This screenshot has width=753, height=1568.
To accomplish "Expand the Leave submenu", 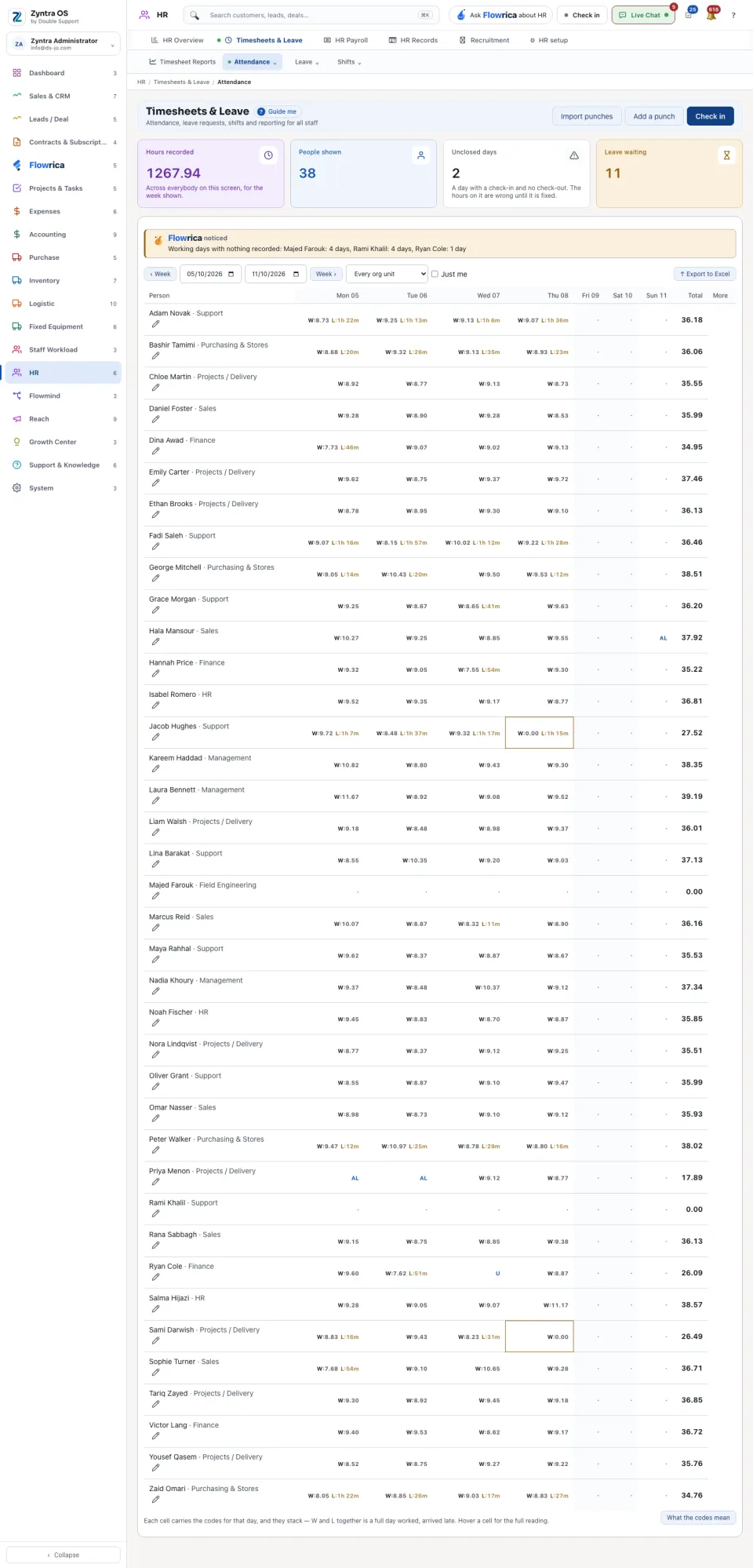I will tap(307, 62).
